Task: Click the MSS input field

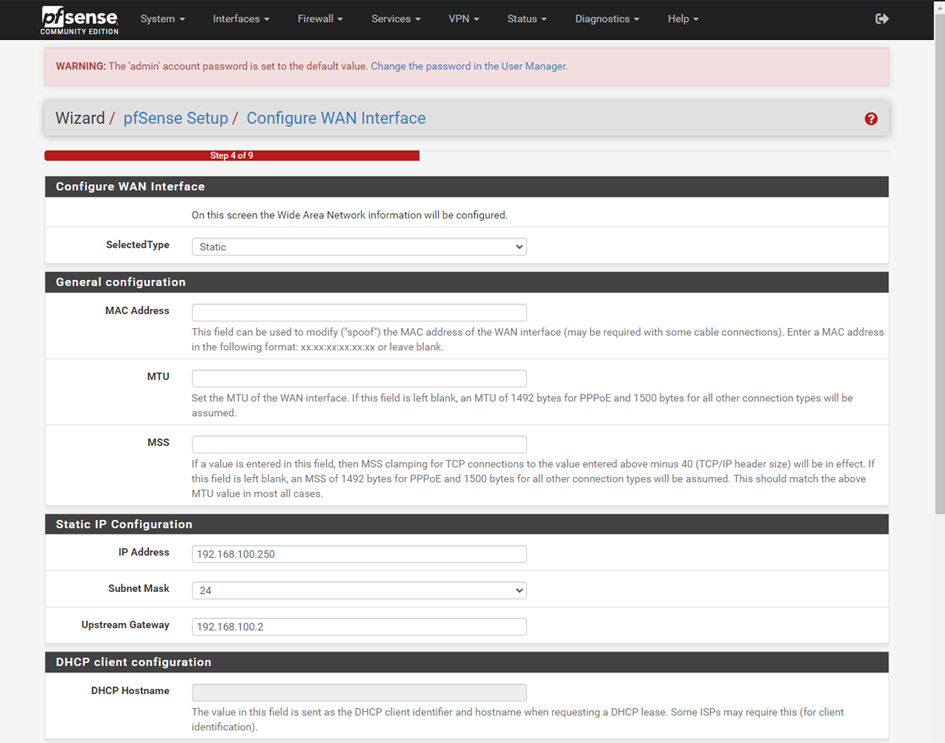Action: [x=359, y=444]
